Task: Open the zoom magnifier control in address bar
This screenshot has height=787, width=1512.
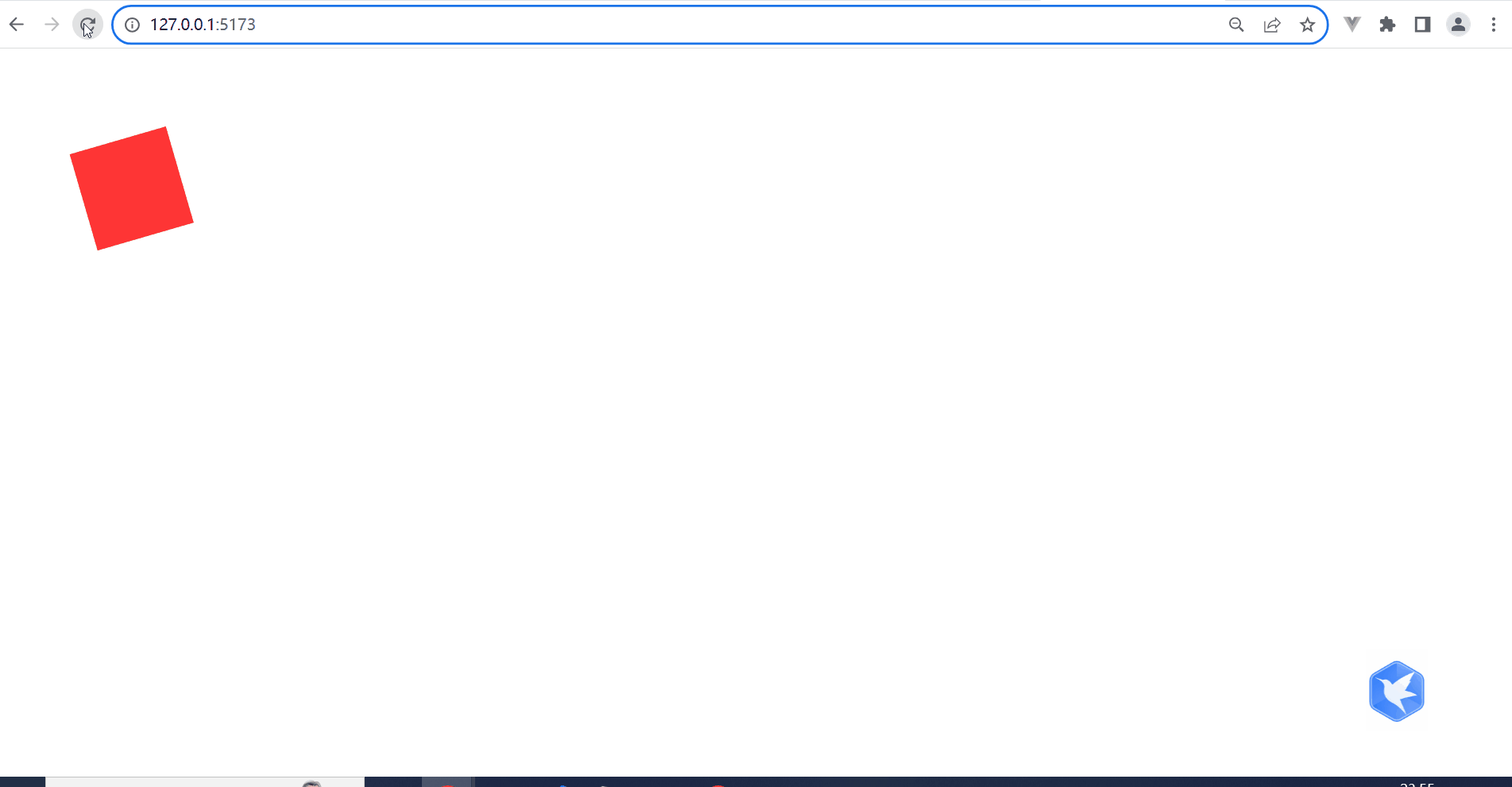Action: (1236, 25)
